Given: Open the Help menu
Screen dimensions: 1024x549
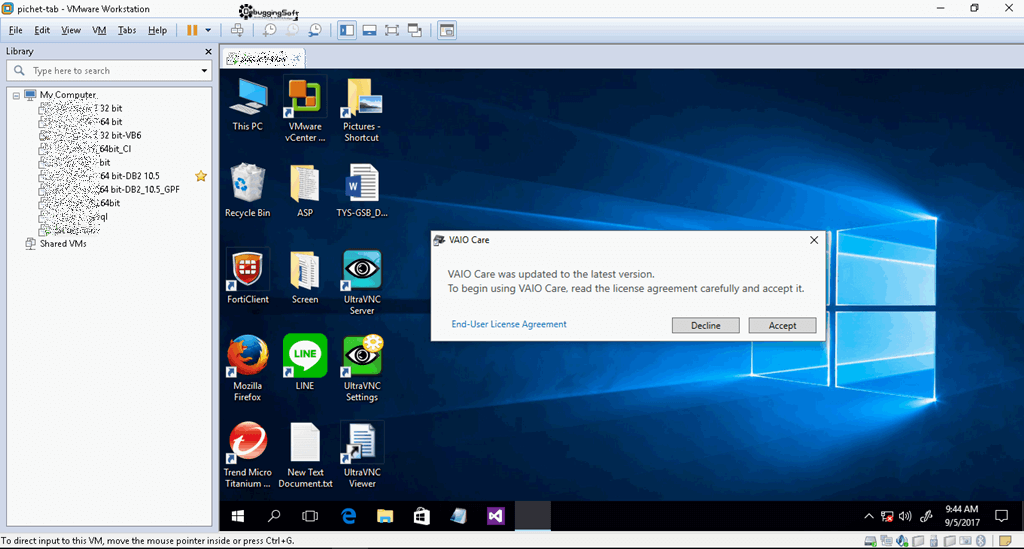Looking at the screenshot, I should click(x=157, y=30).
